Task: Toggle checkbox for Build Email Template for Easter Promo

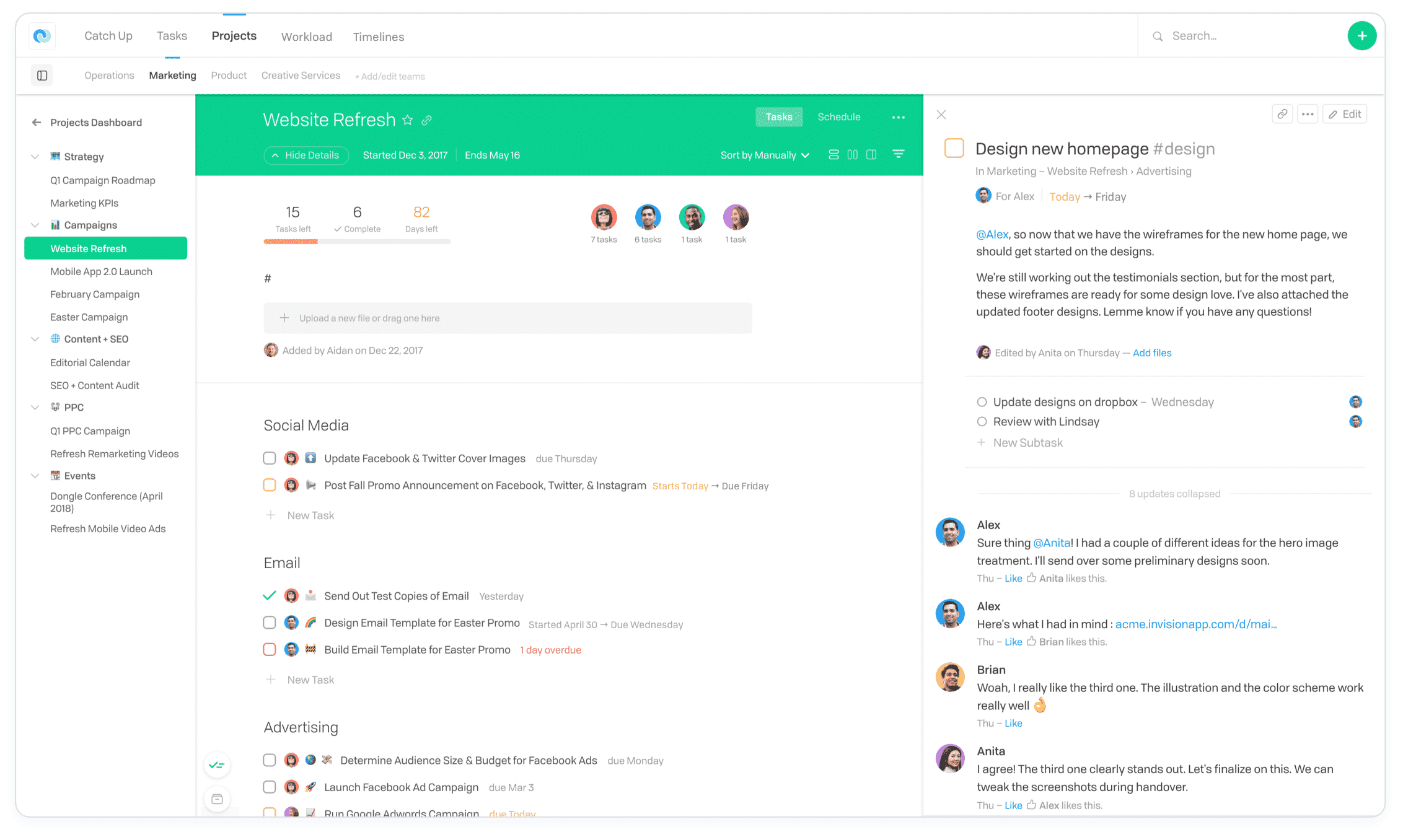Action: tap(270, 650)
